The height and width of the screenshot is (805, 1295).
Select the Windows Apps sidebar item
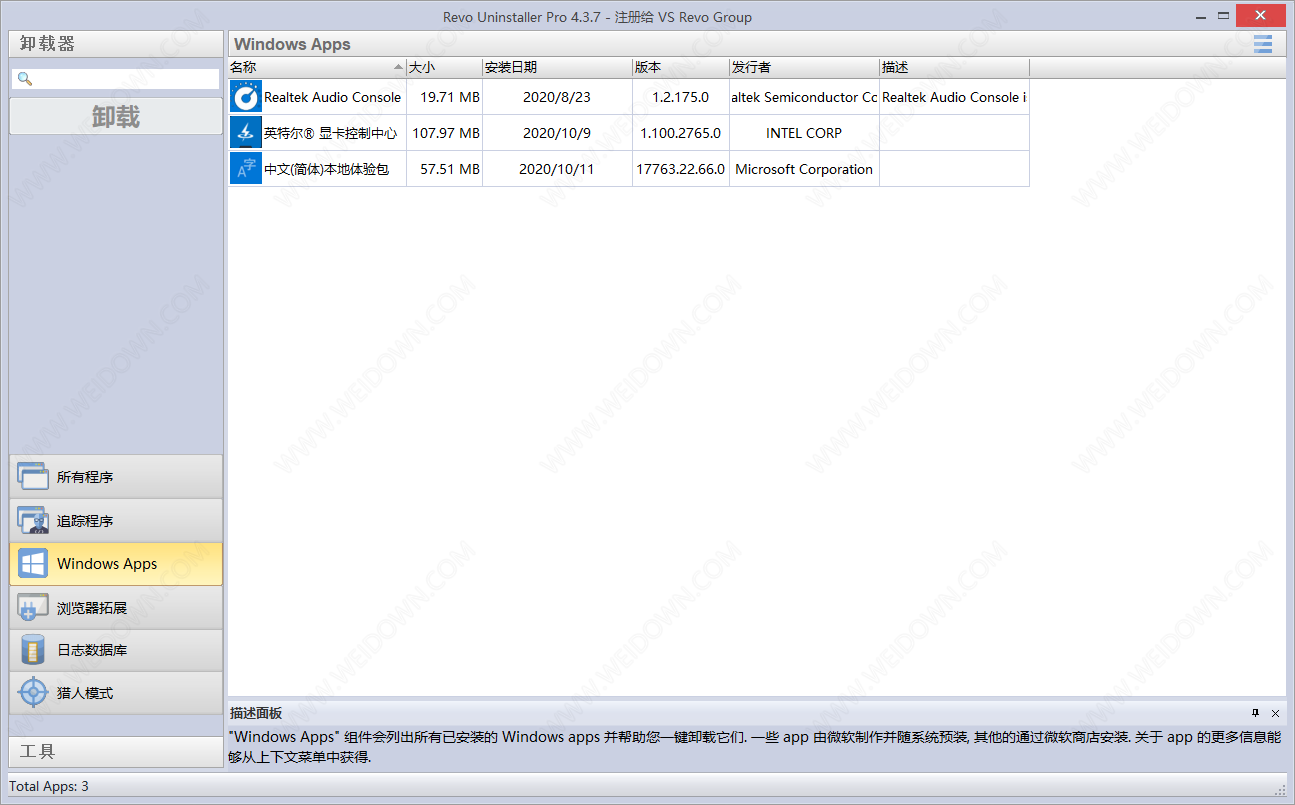pos(116,564)
